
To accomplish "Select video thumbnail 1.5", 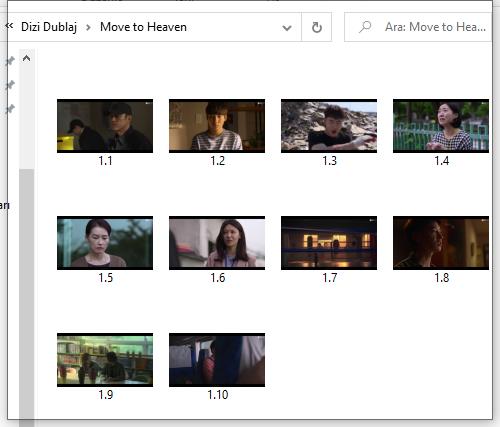I will click(105, 243).
